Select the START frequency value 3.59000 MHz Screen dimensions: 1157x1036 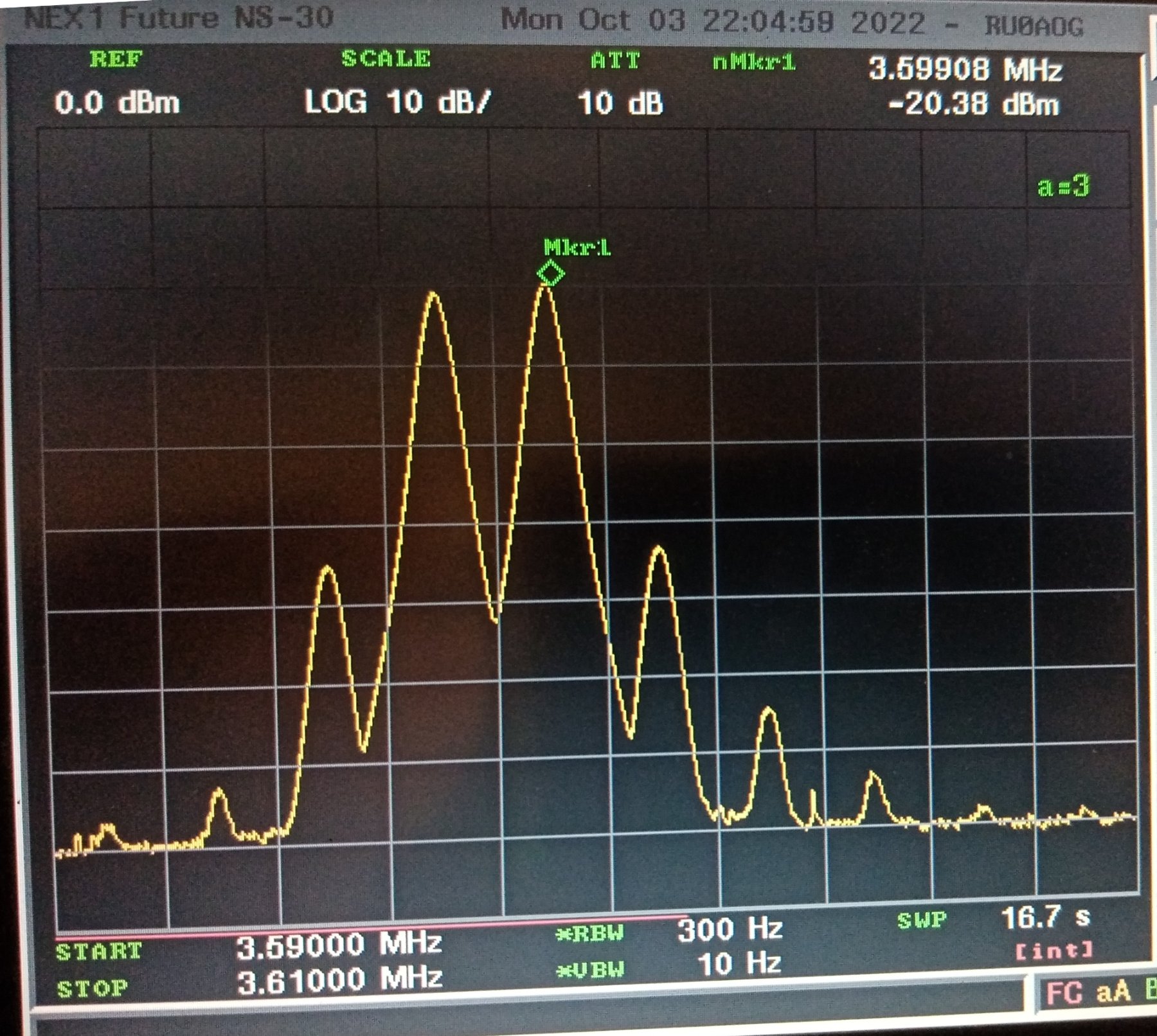[x=339, y=945]
